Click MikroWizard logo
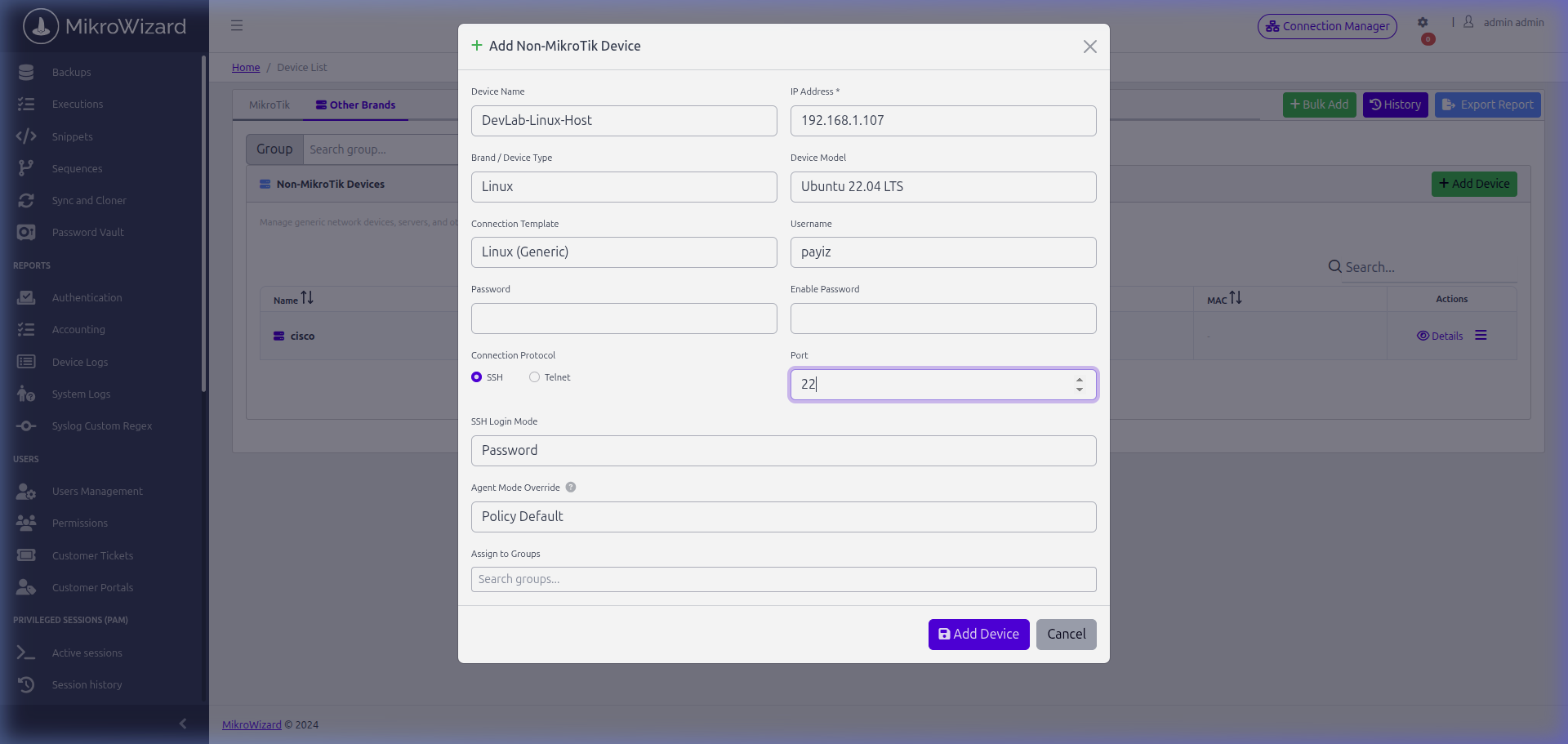The height and width of the screenshot is (744, 1568). tap(105, 26)
